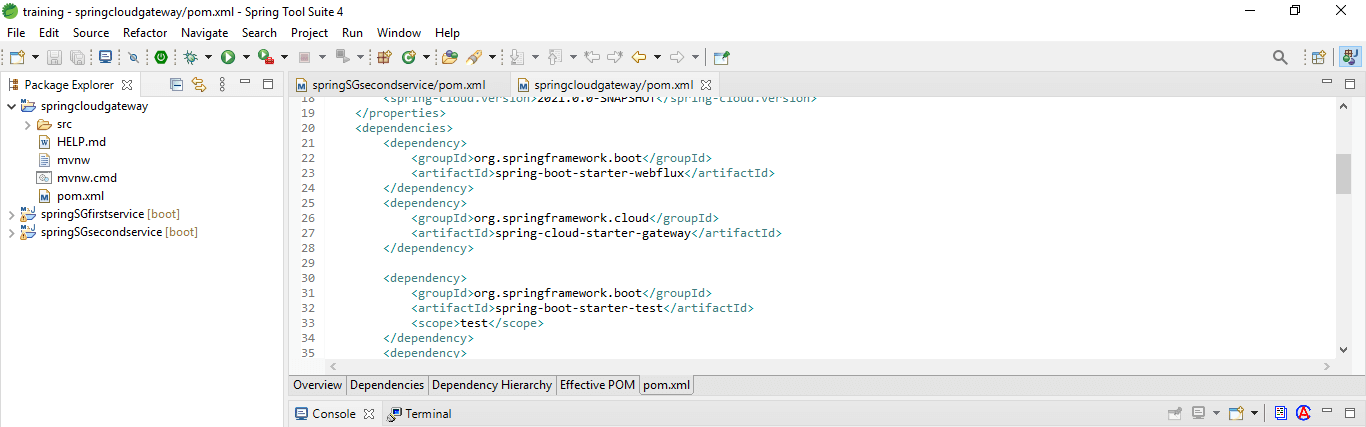1366x427 pixels.
Task: Click the Debug bug icon
Action: click(190, 57)
